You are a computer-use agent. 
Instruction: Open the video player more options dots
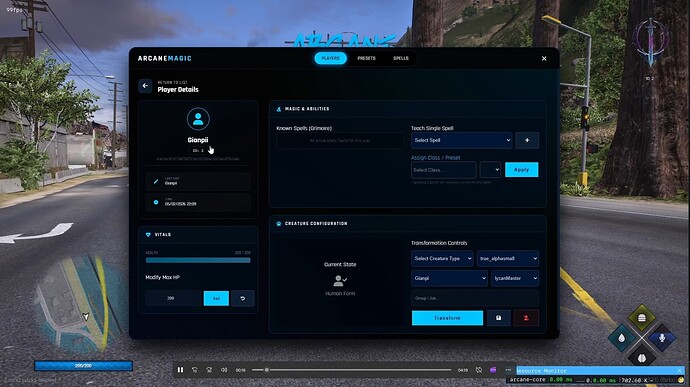pos(508,370)
